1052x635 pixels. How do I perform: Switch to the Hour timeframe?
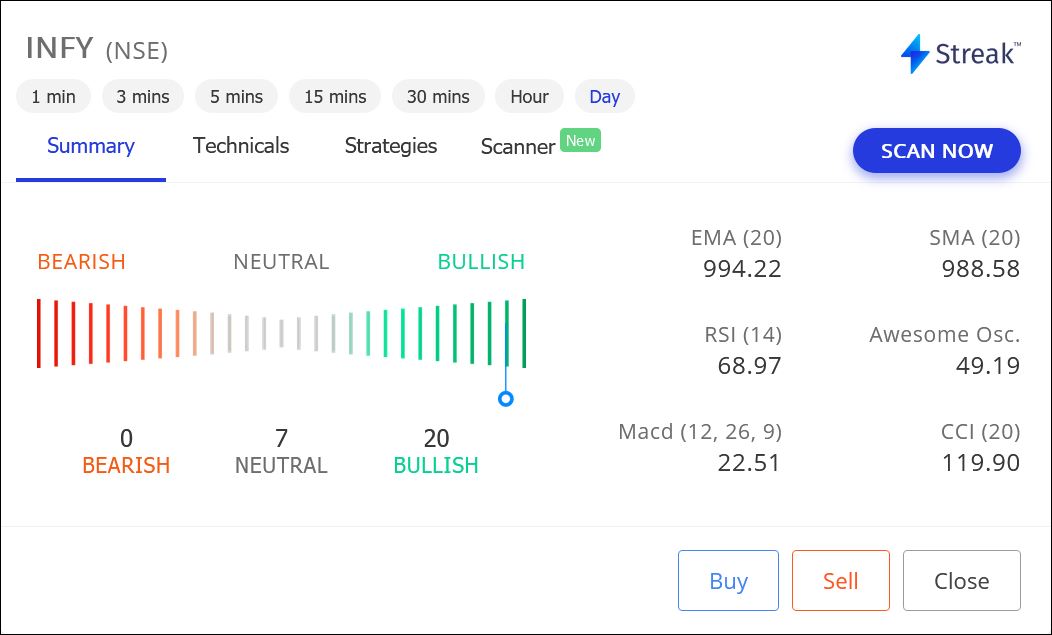[x=529, y=97]
